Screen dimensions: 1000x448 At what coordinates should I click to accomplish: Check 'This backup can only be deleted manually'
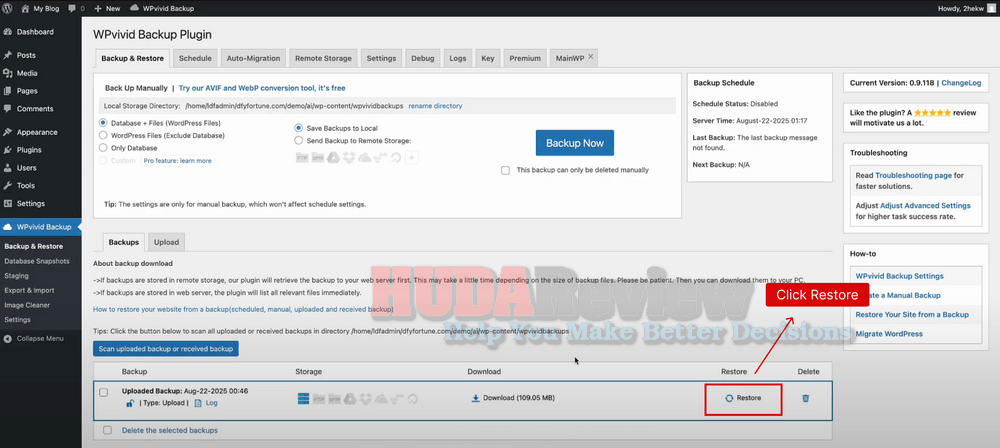[506, 170]
